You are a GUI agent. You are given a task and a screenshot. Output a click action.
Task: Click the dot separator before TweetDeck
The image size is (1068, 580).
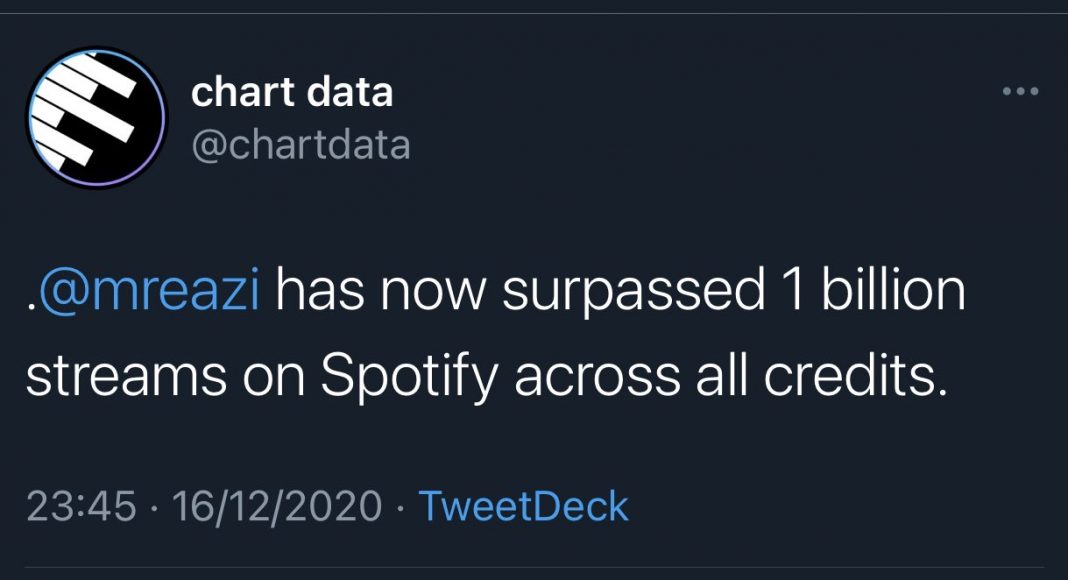coord(399,507)
